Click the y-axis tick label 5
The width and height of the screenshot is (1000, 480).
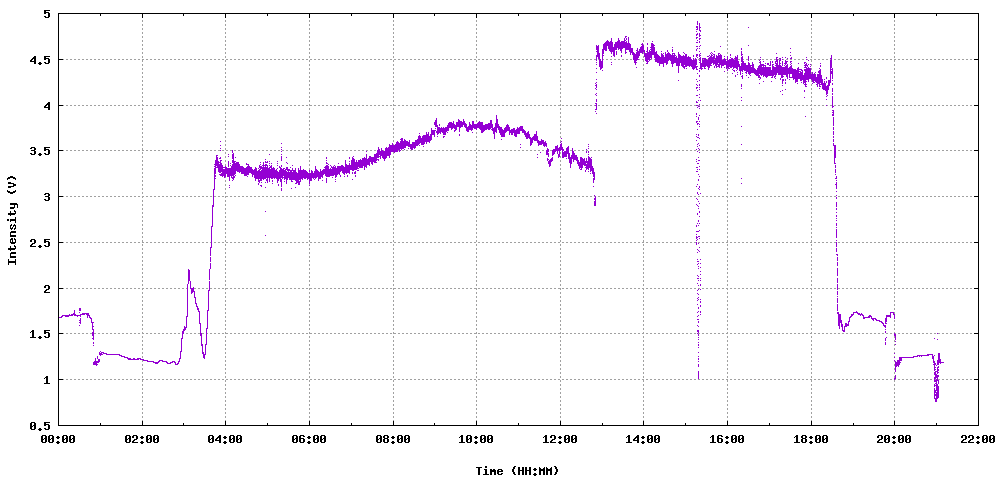click(49, 14)
